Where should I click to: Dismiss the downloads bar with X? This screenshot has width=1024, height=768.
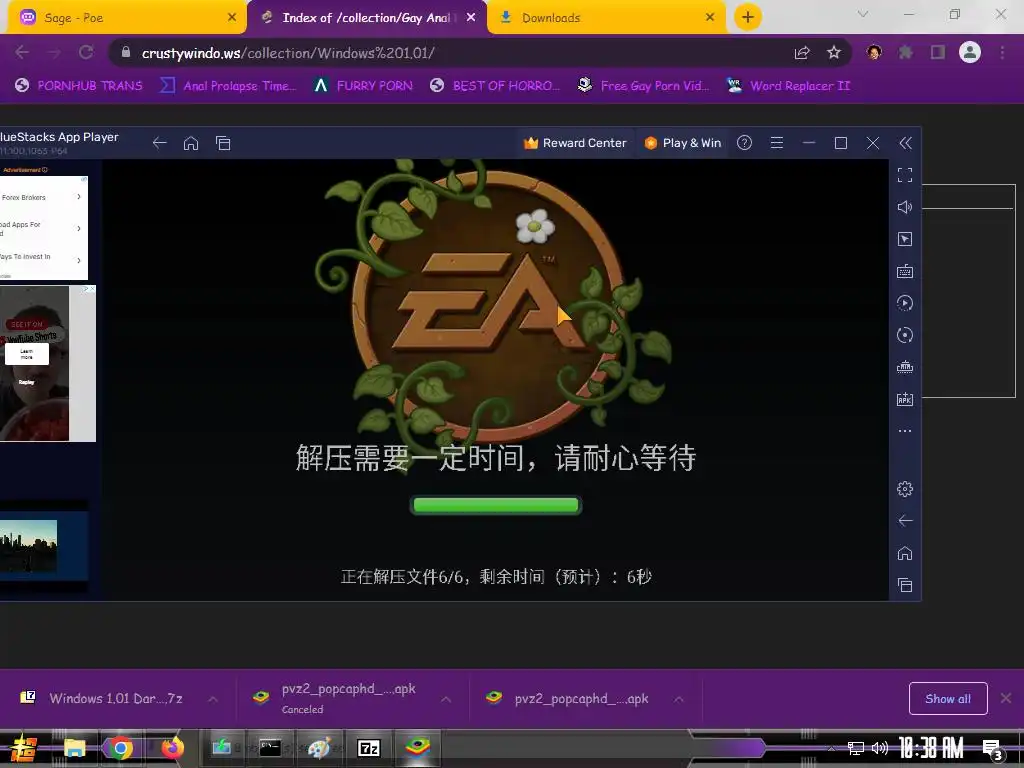coord(1006,698)
